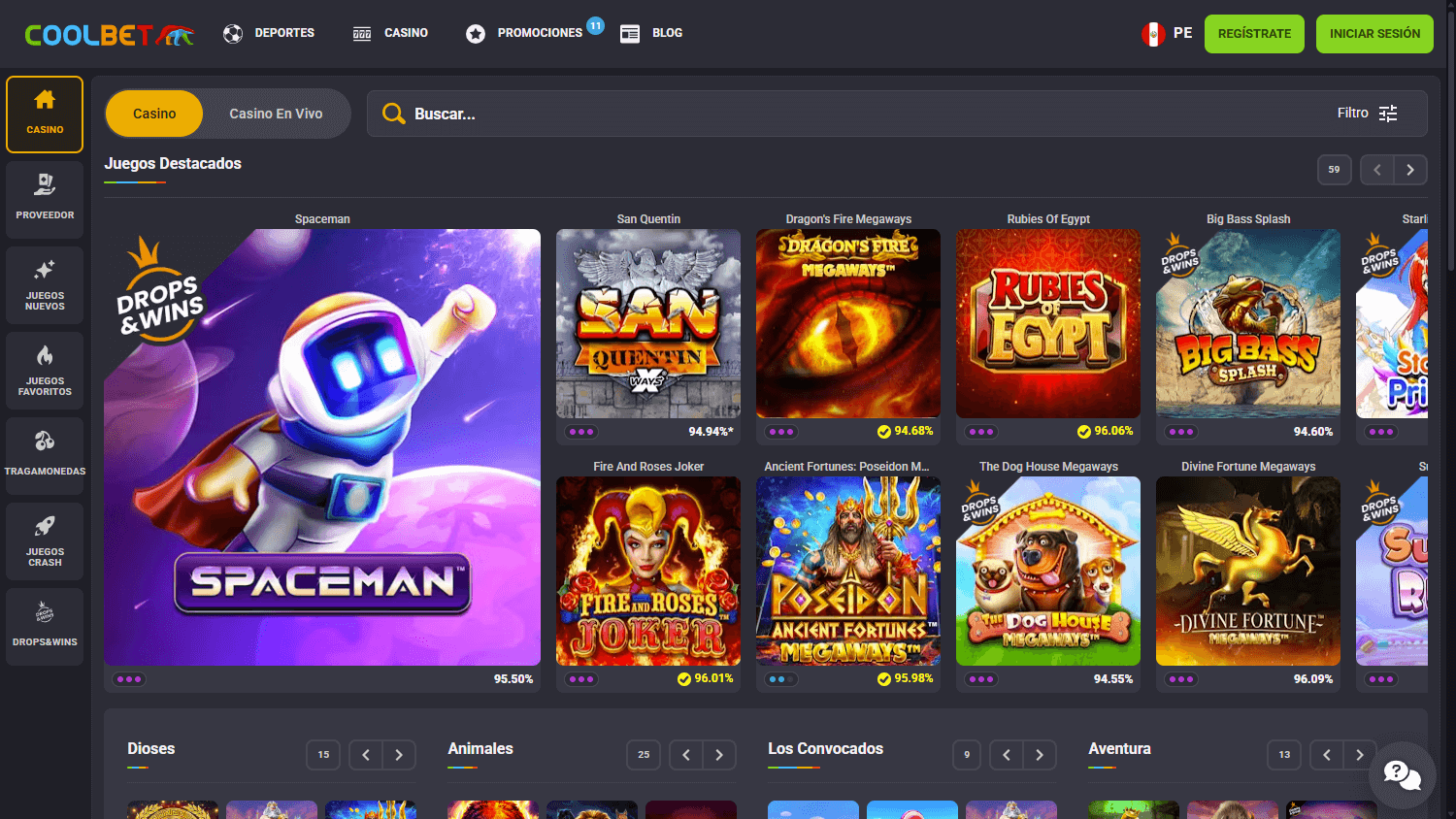Open the Filtro settings icon

(x=1388, y=113)
